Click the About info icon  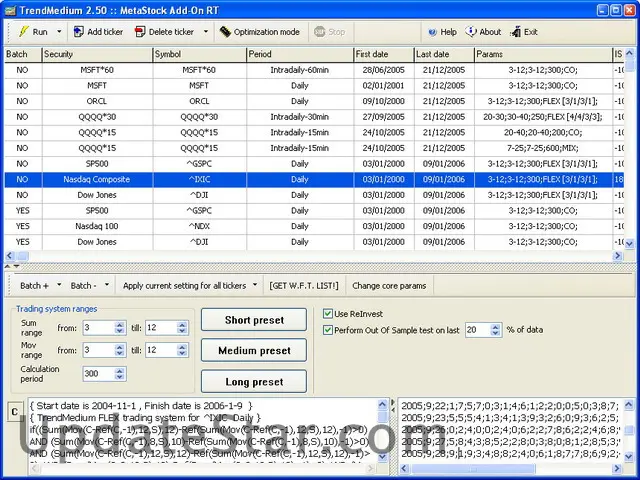471,31
